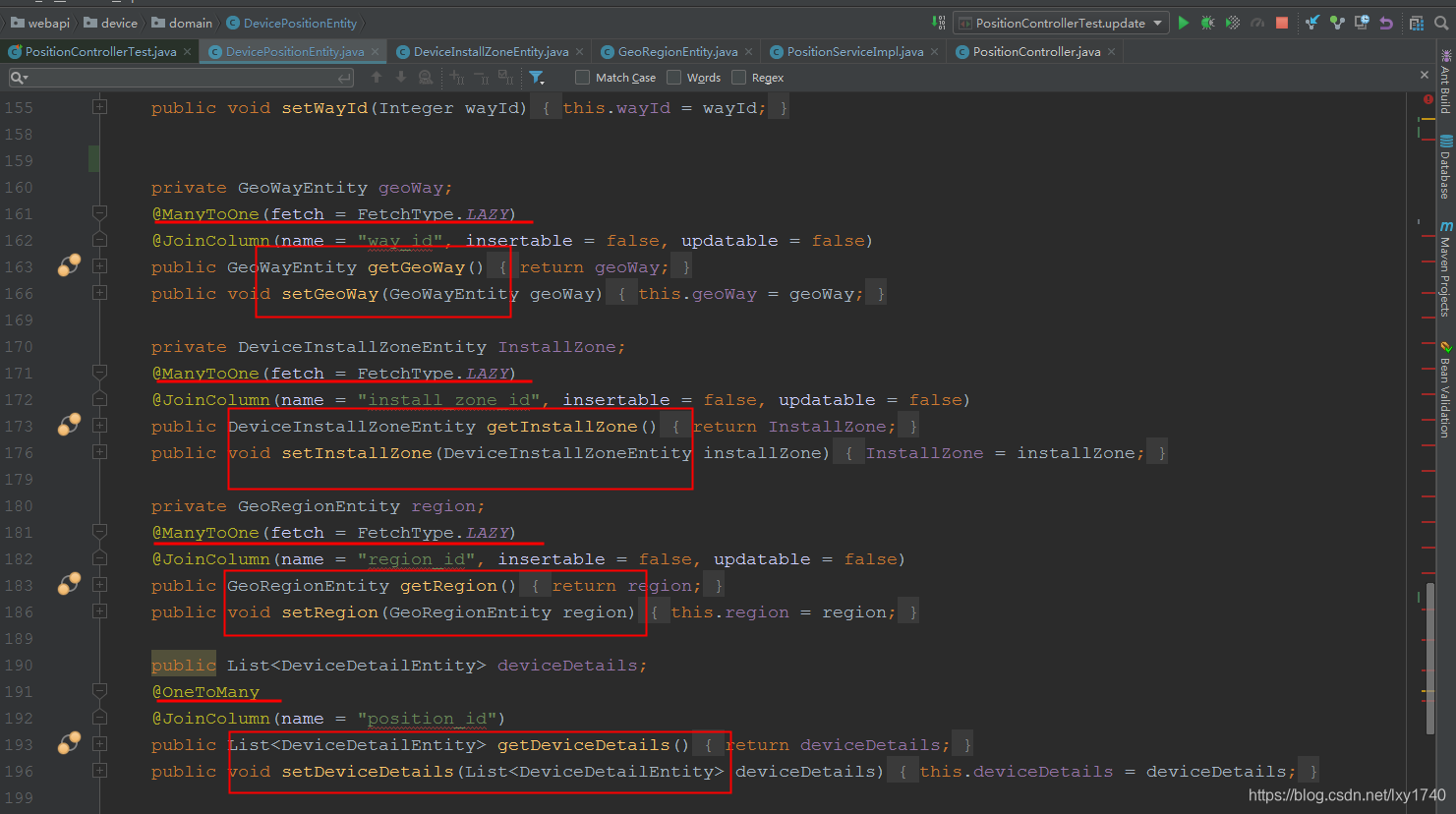Close the DevicePositionEntity.java tab
This screenshot has width=1456, height=814.
coord(375,51)
